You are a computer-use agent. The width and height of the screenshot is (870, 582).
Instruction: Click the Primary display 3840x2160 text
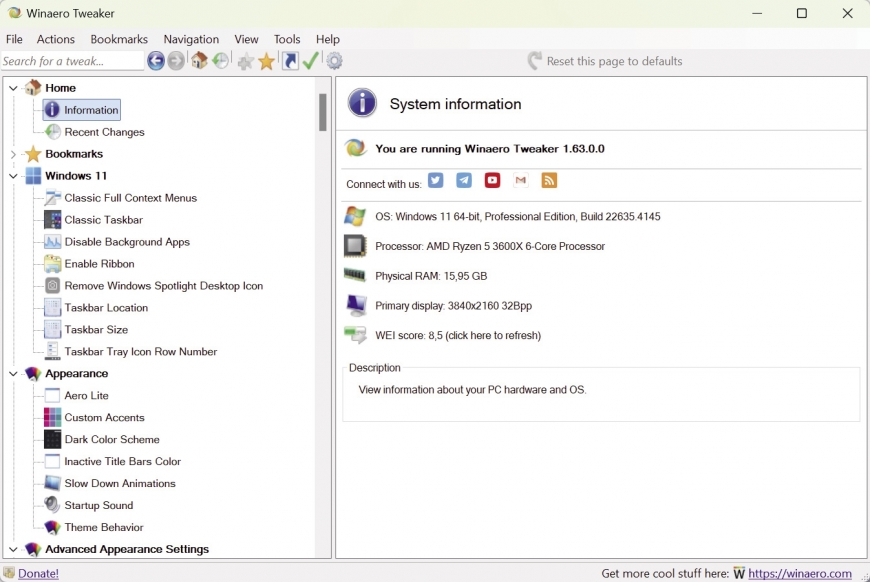453,306
